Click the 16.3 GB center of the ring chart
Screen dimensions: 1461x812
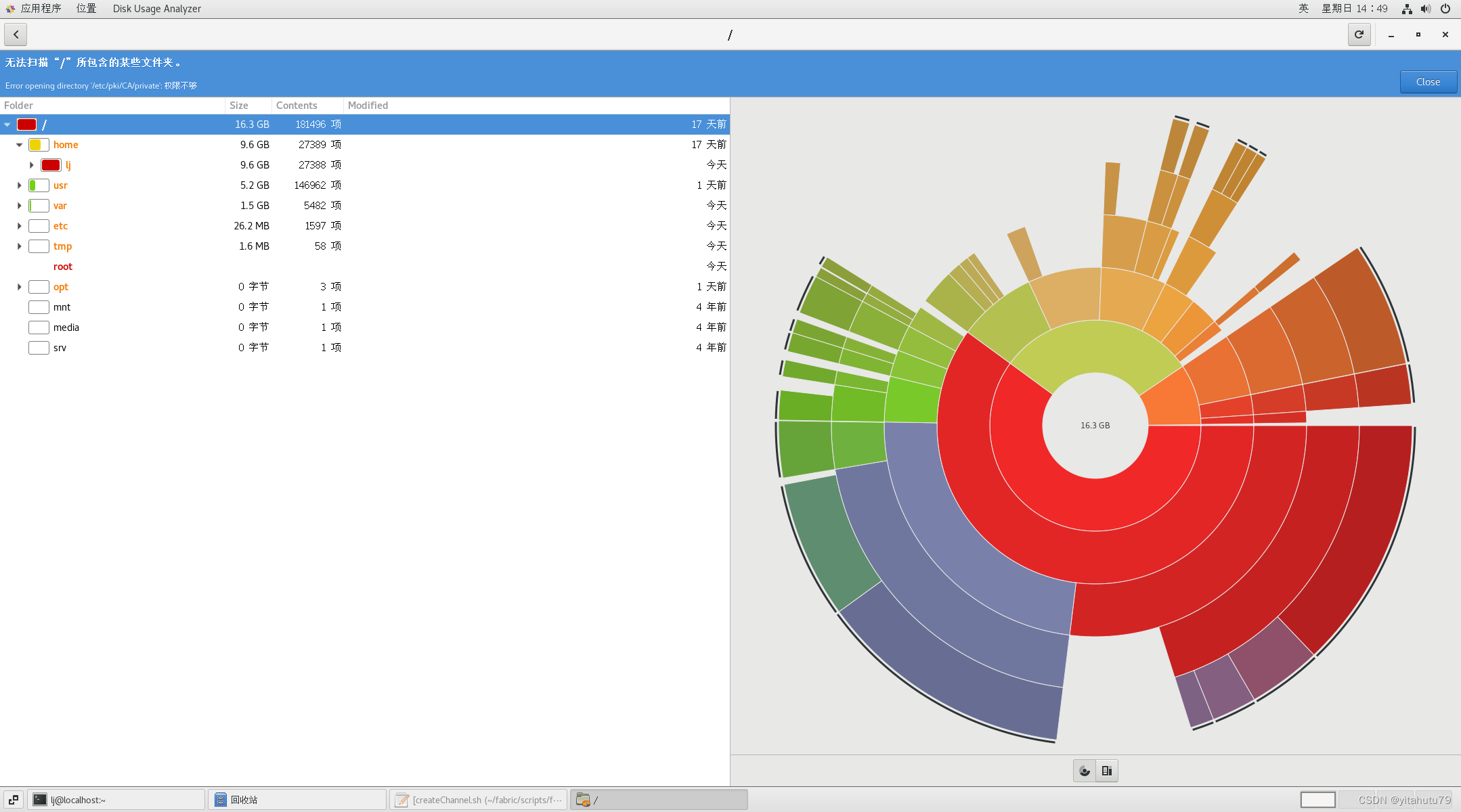coord(1095,426)
